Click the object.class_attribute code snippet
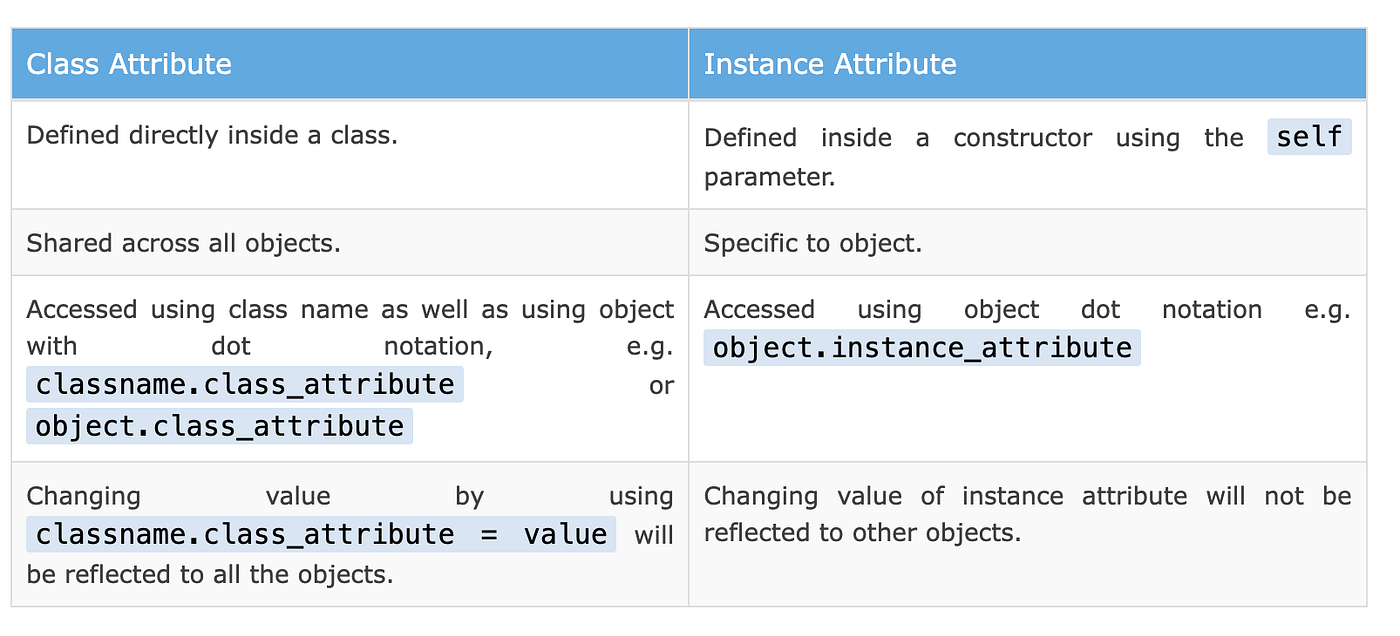Viewport: 1400px width, 636px height. click(x=220, y=426)
